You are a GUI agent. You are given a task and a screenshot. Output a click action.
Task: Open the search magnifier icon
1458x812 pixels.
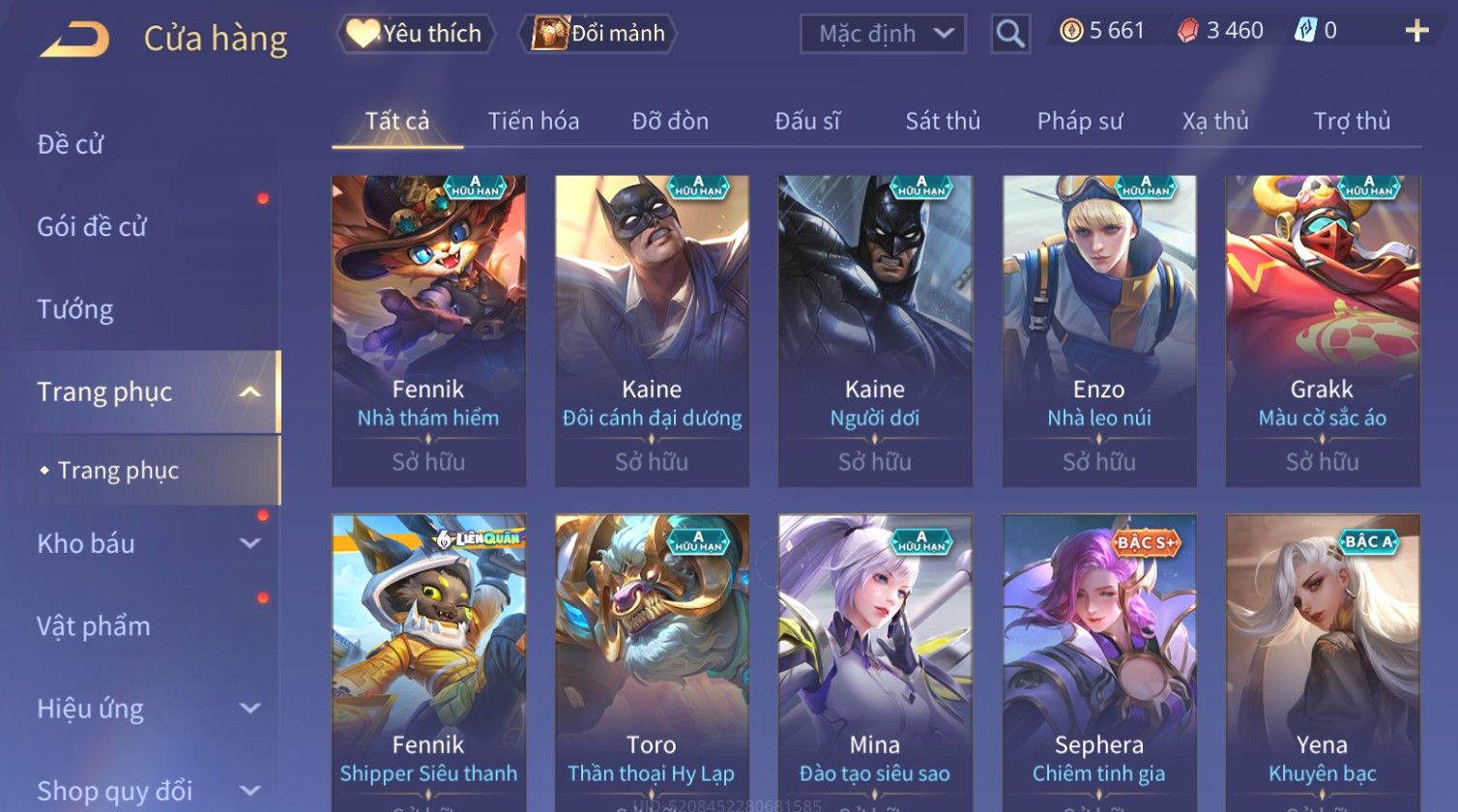coord(1010,34)
